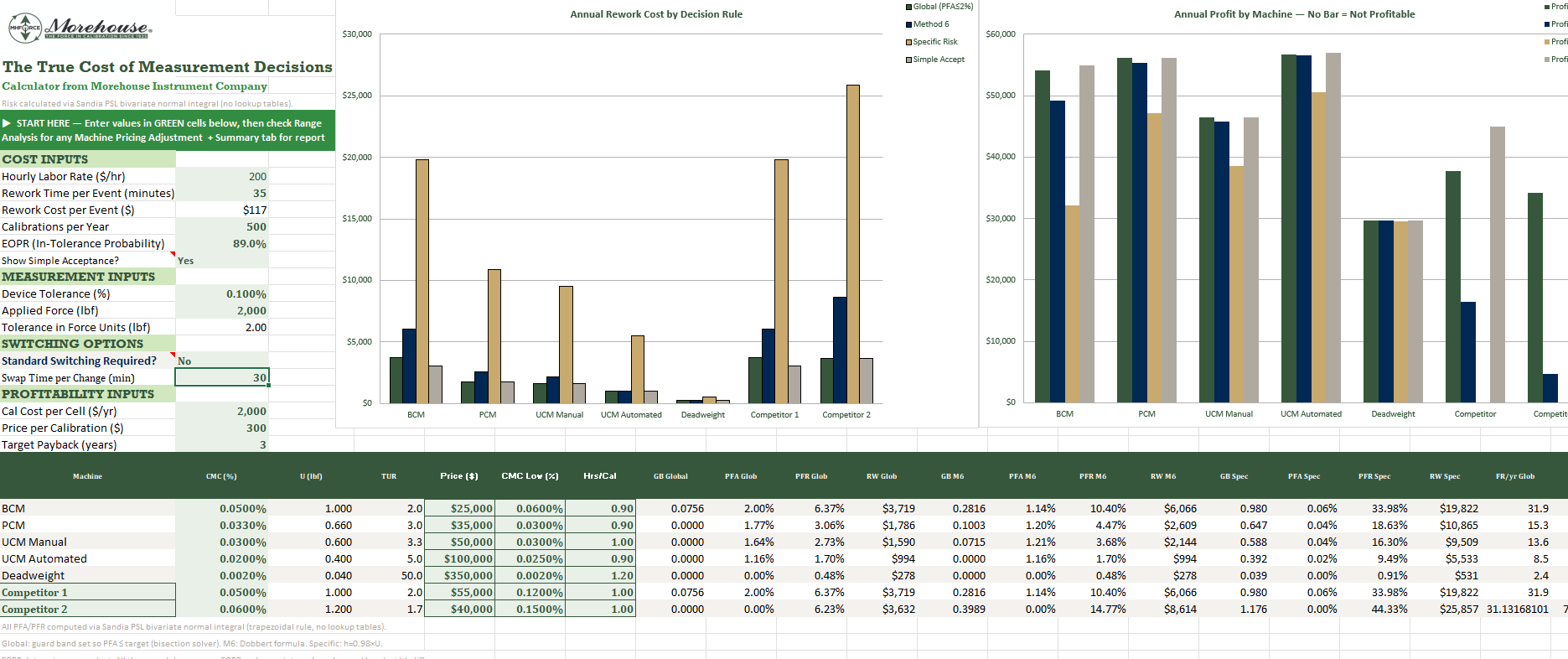Select the Tolerance in Force Units 2.00 cell
The image size is (1568, 659).
point(222,327)
